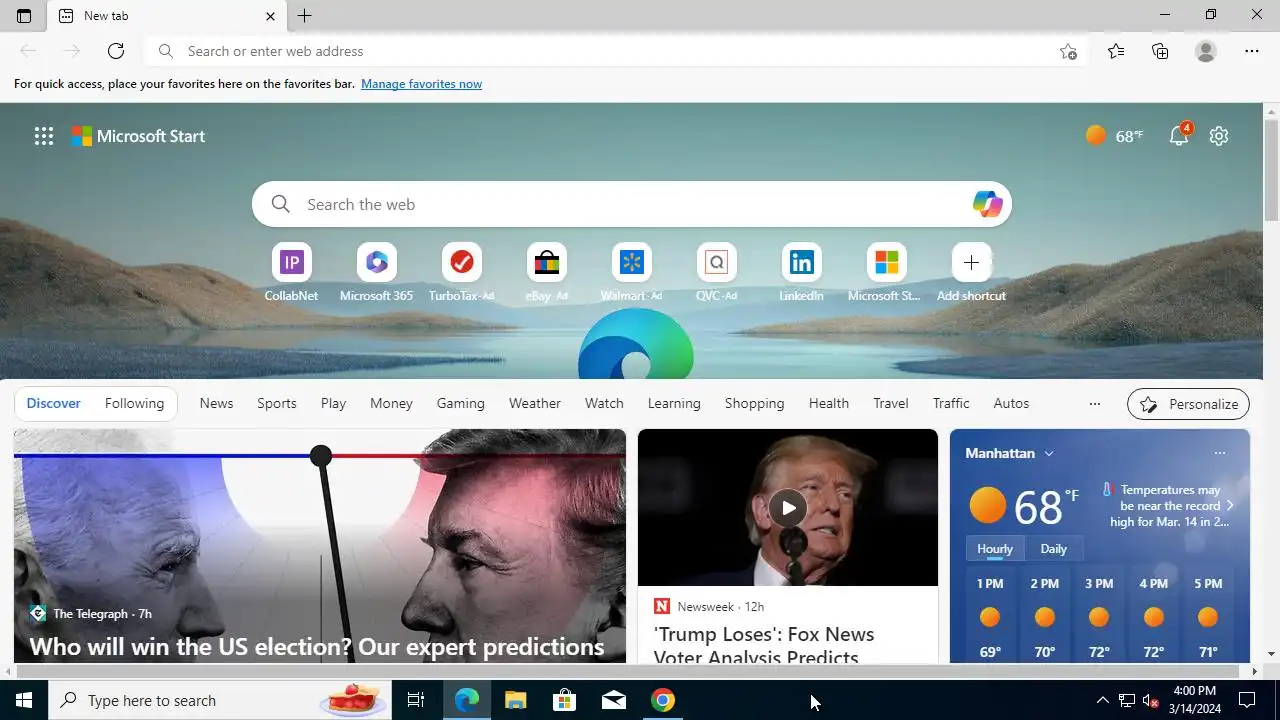Close the New tab tab
The width and height of the screenshot is (1280, 720).
(x=270, y=16)
